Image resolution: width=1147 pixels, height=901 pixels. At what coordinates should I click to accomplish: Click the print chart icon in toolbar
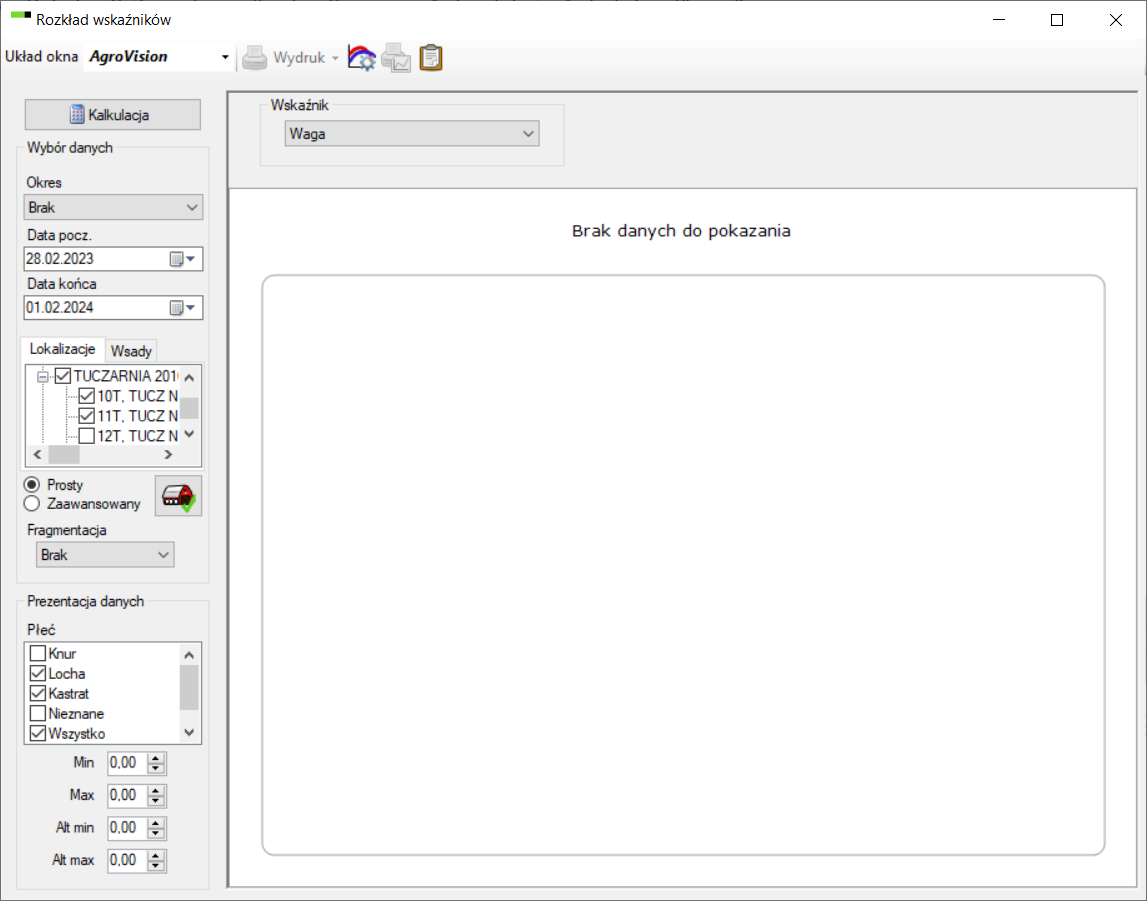pyautogui.click(x=396, y=58)
